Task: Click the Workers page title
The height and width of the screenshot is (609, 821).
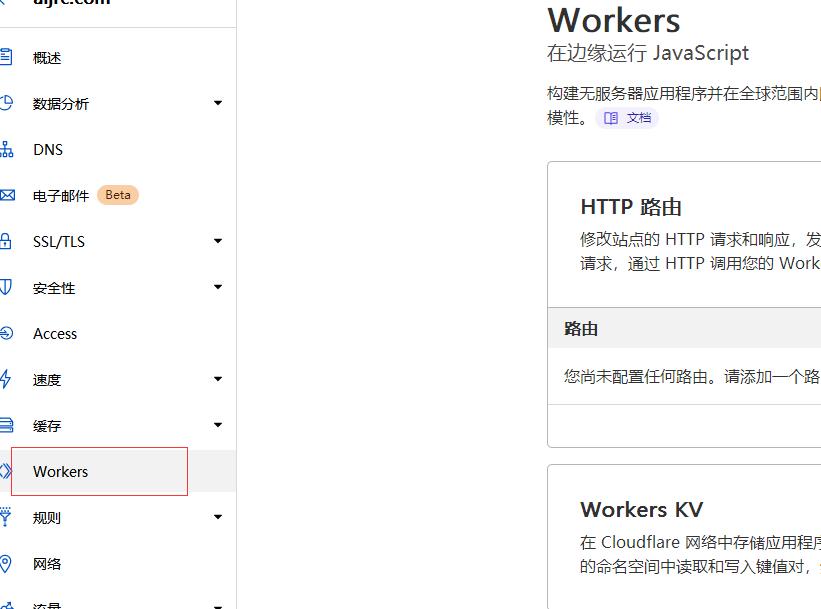Action: click(x=614, y=21)
